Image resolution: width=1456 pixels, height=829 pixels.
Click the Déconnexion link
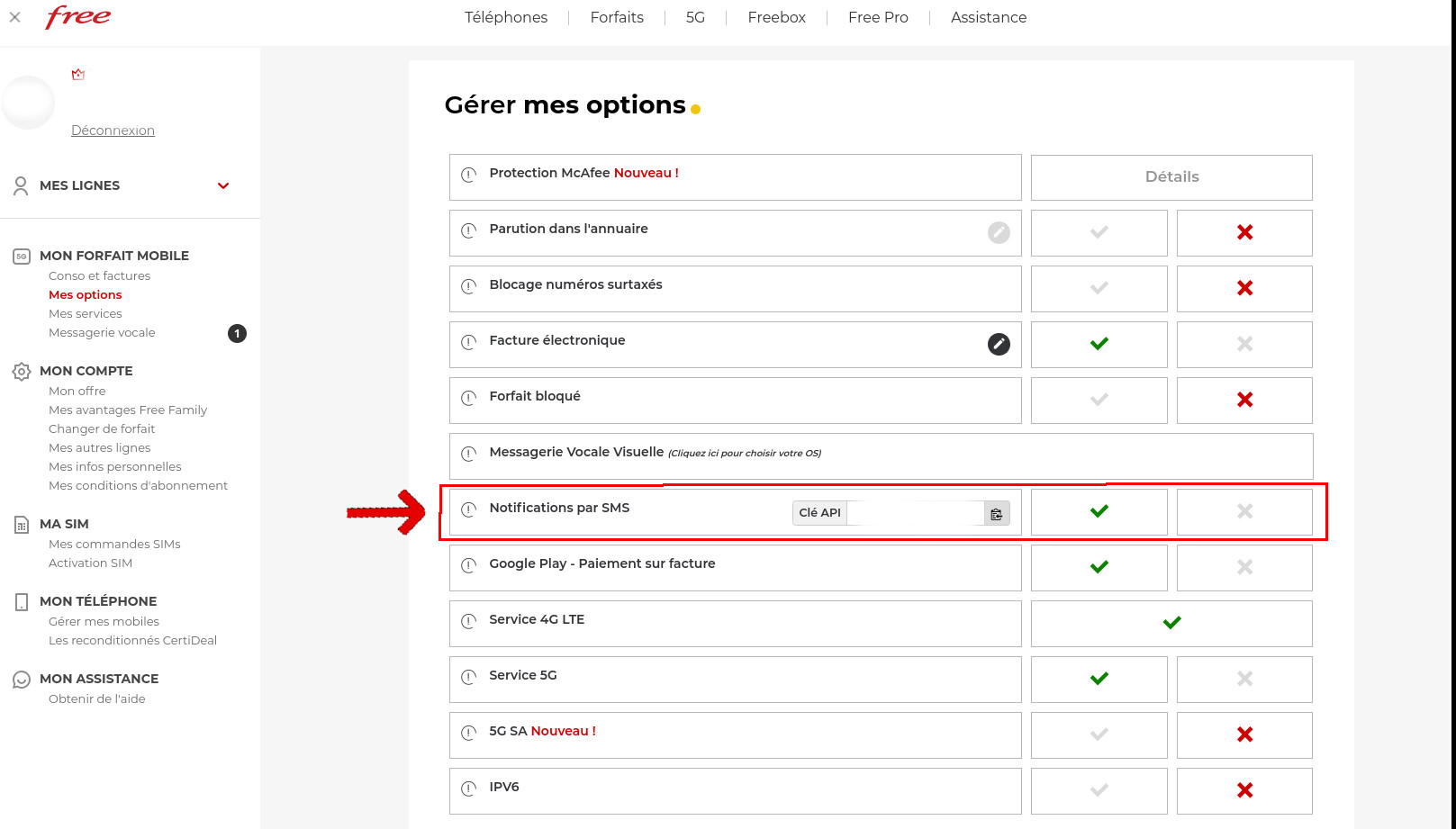pos(113,131)
